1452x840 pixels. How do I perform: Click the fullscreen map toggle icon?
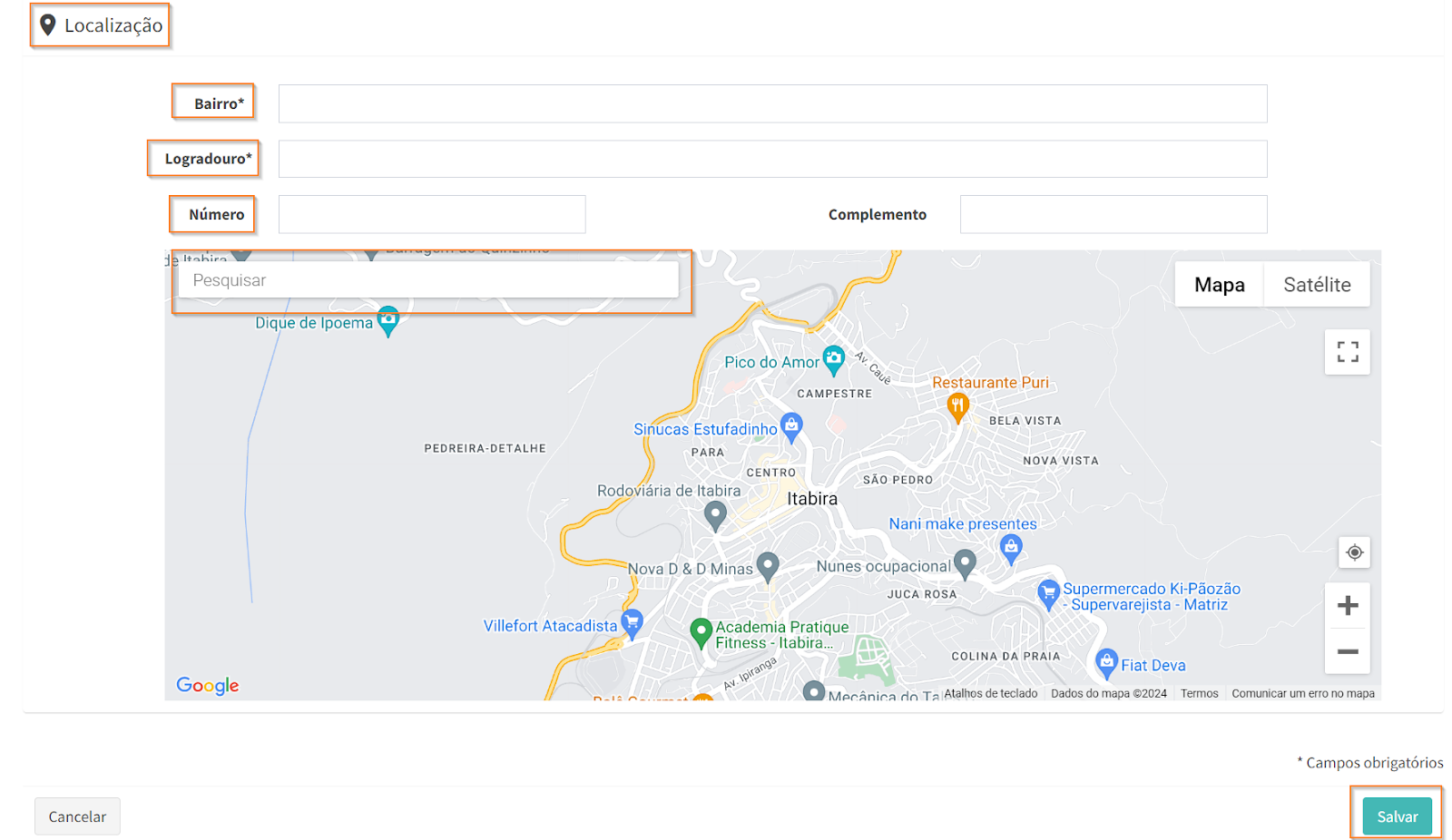click(1347, 352)
